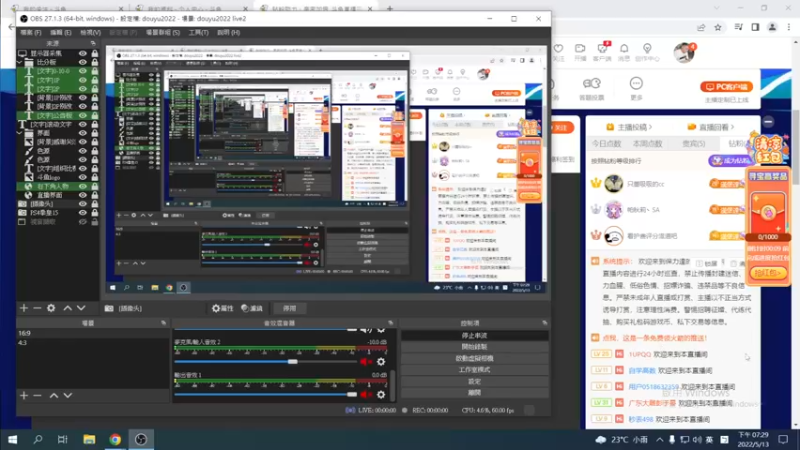
Task: Open the 編輯(E) menu
Action: point(61,32)
